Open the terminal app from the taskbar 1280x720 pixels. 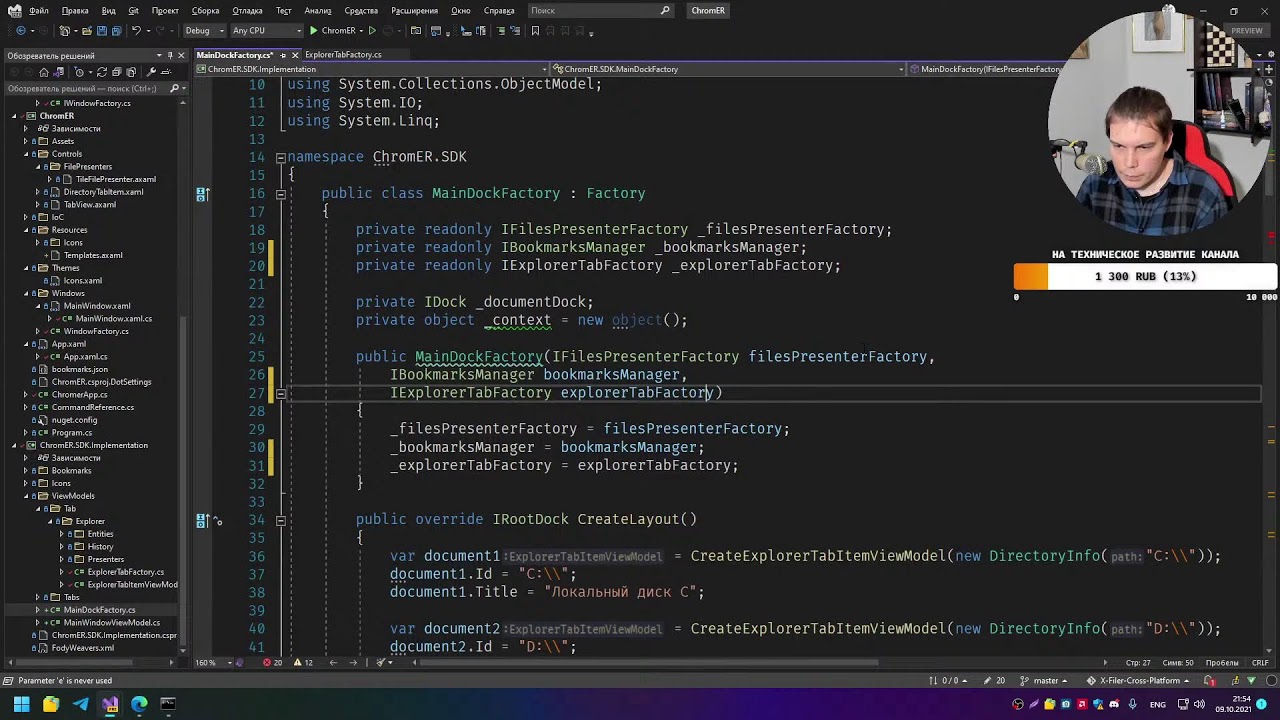click(168, 705)
